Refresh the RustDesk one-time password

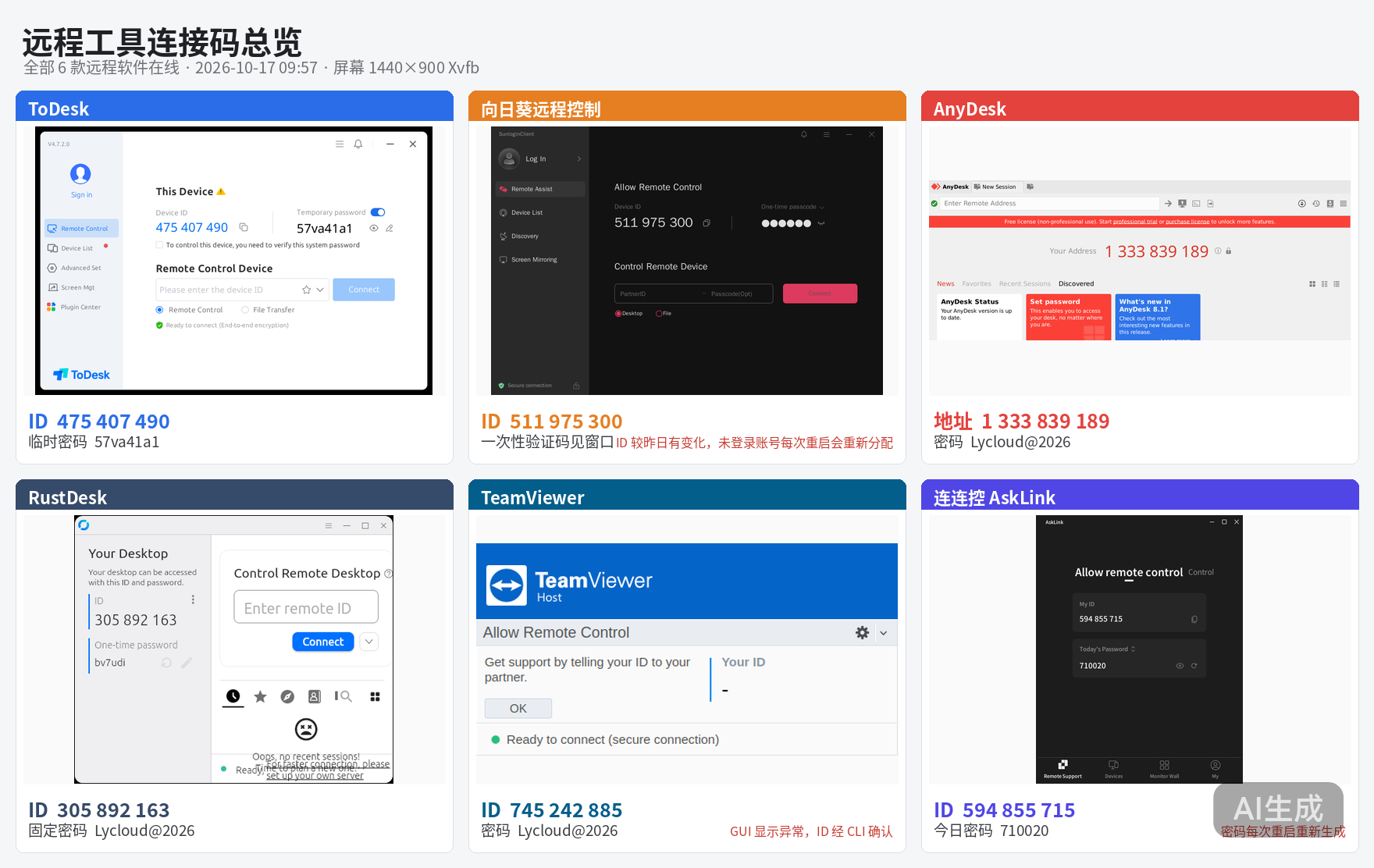[166, 663]
